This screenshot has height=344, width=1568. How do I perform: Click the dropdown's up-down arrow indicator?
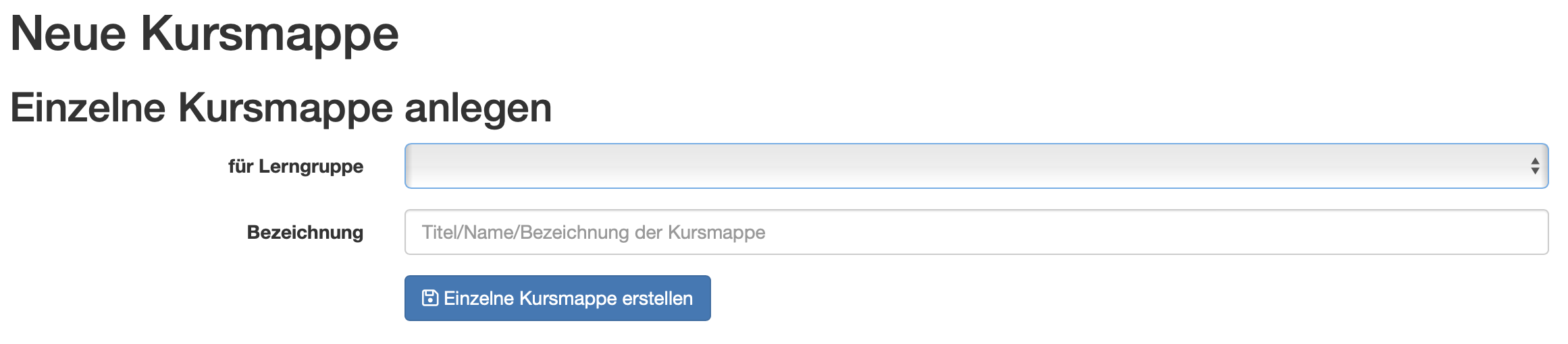point(1534,166)
